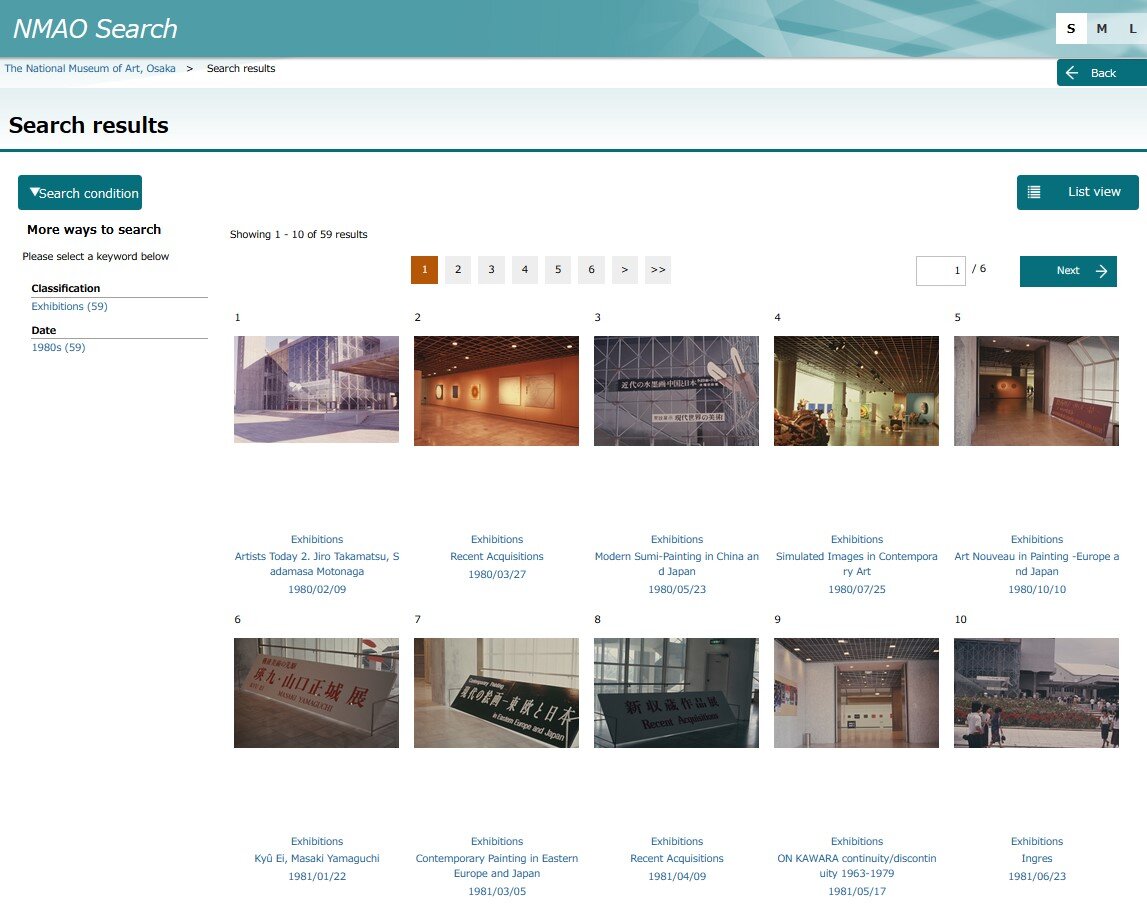Go to Next results page
The image size is (1147, 907).
[1068, 271]
